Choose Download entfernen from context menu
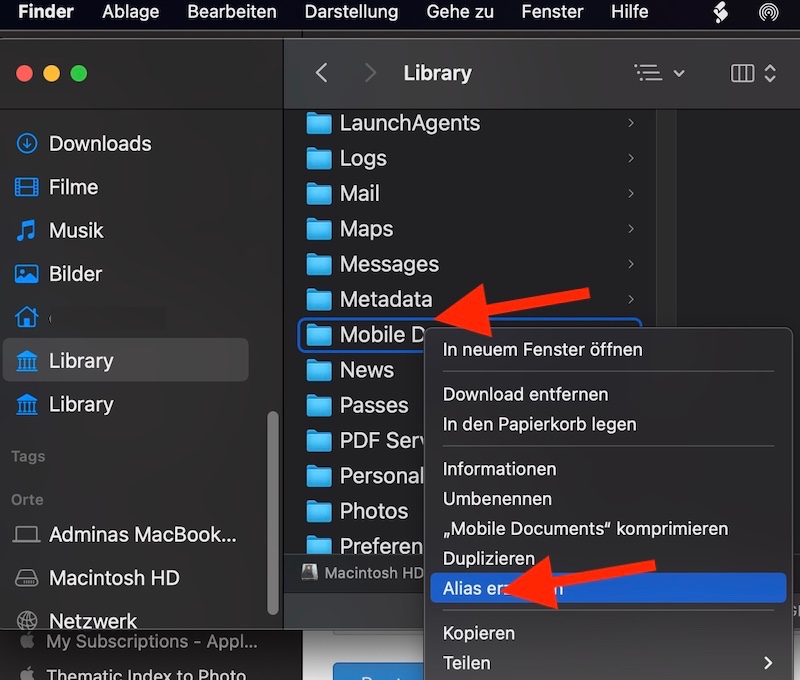 pos(526,394)
